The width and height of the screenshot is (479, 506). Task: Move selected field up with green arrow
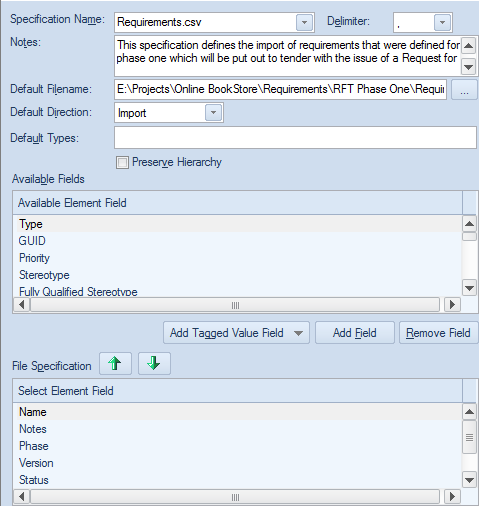click(115, 363)
